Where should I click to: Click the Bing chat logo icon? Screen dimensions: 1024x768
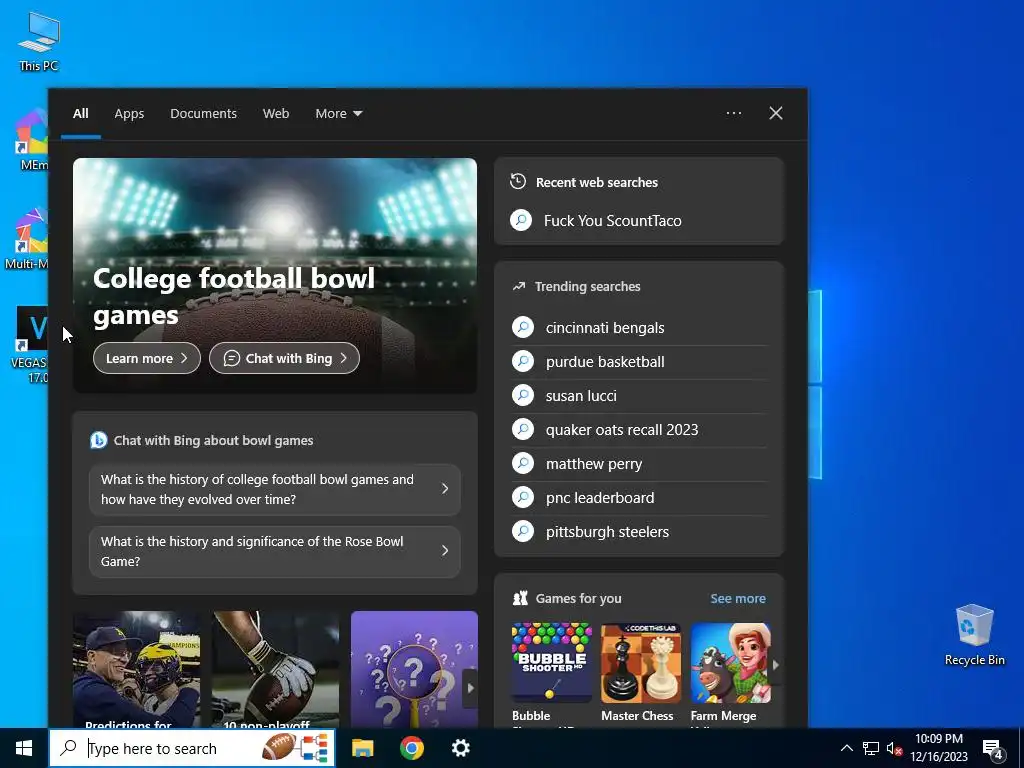99,440
